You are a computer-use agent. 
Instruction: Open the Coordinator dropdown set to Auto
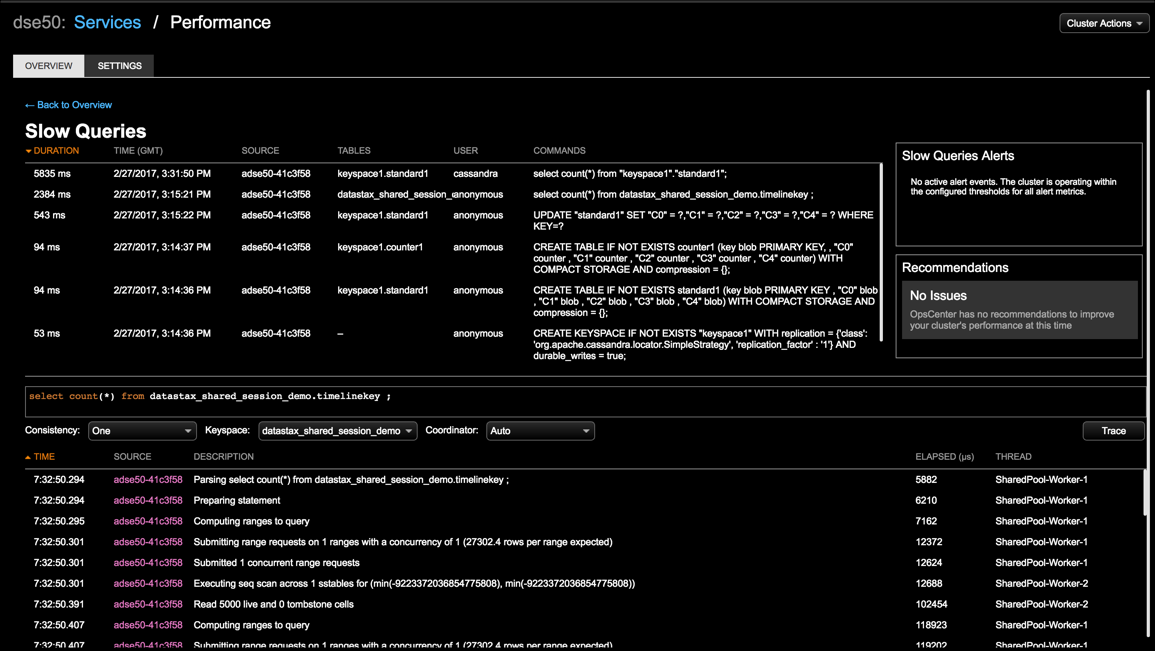pos(540,431)
